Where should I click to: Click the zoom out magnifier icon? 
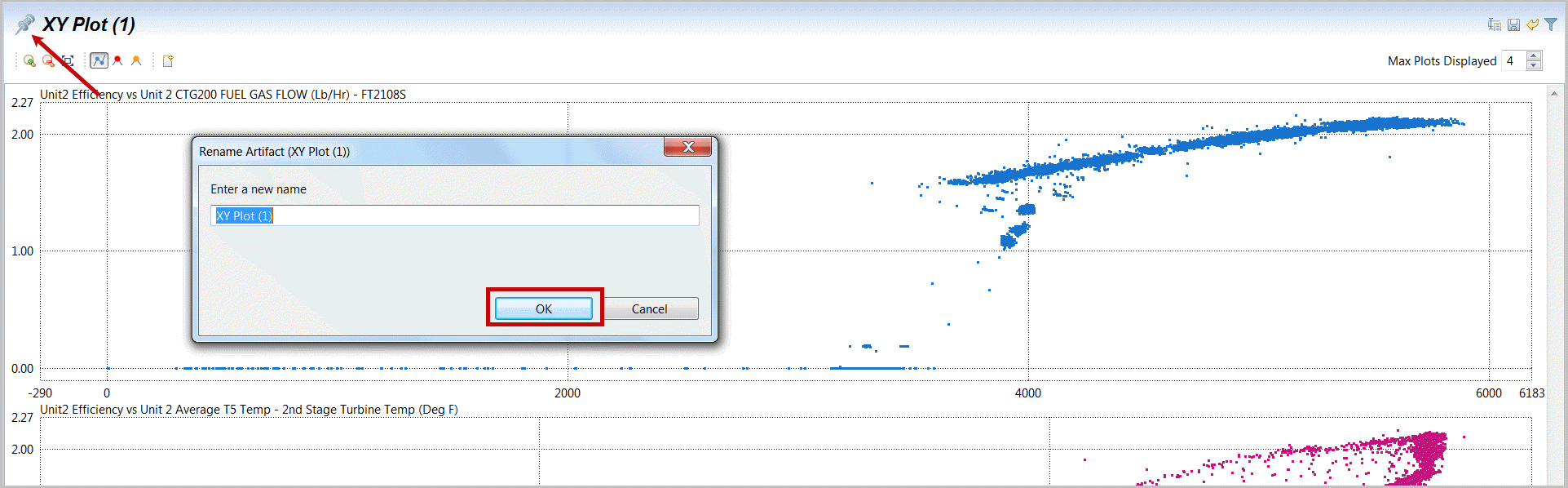point(48,61)
